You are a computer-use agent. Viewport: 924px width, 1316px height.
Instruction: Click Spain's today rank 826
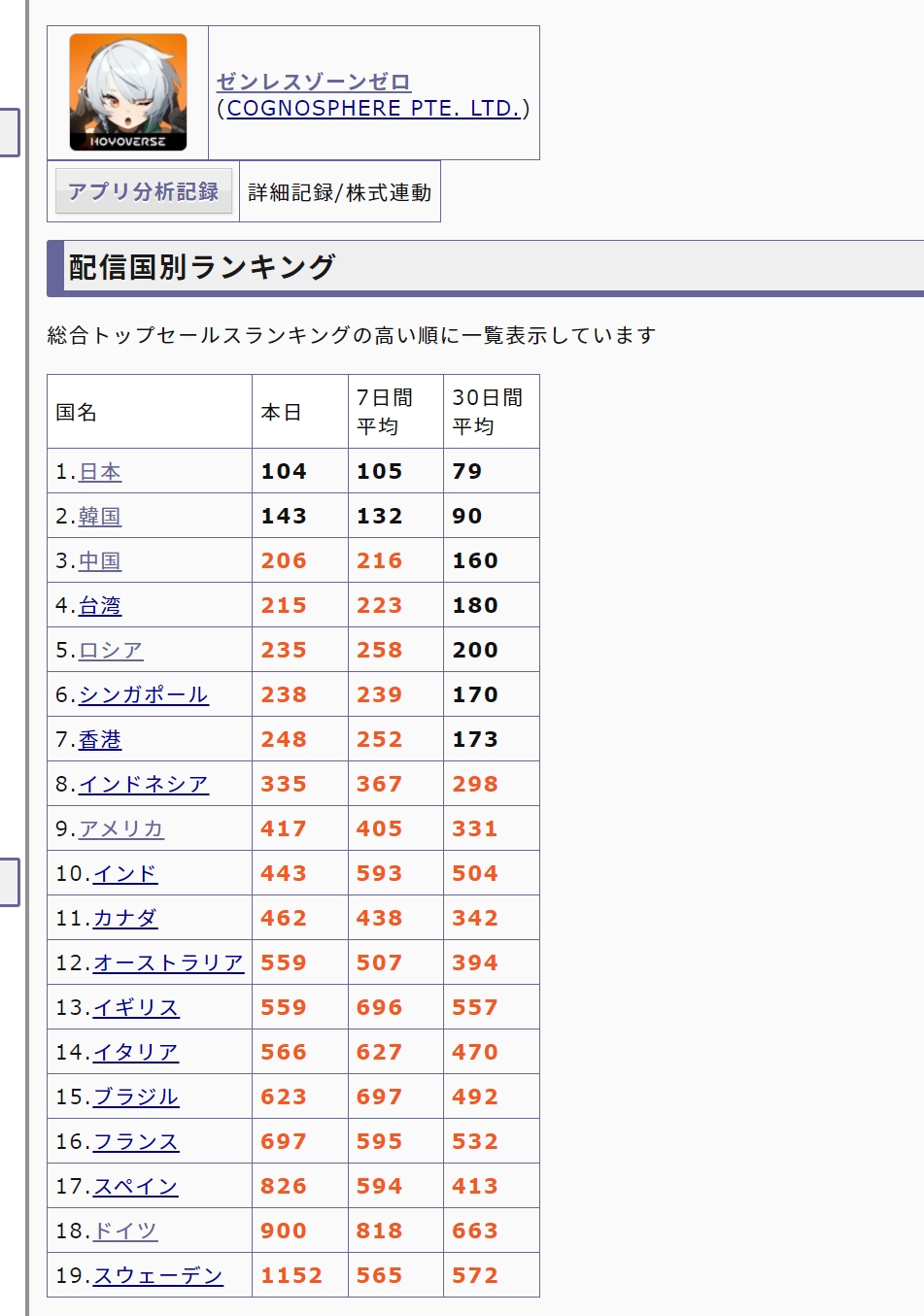tap(284, 1187)
